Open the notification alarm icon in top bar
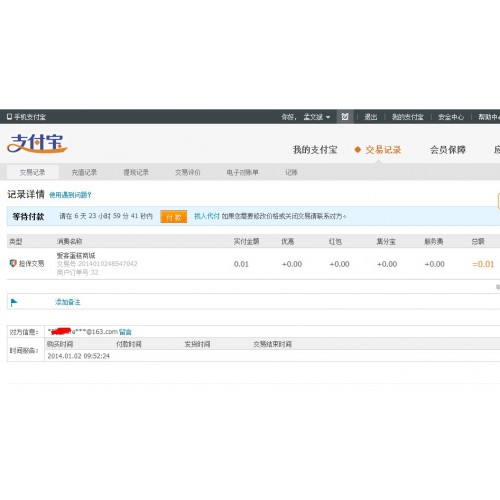The image size is (500, 500). (345, 117)
